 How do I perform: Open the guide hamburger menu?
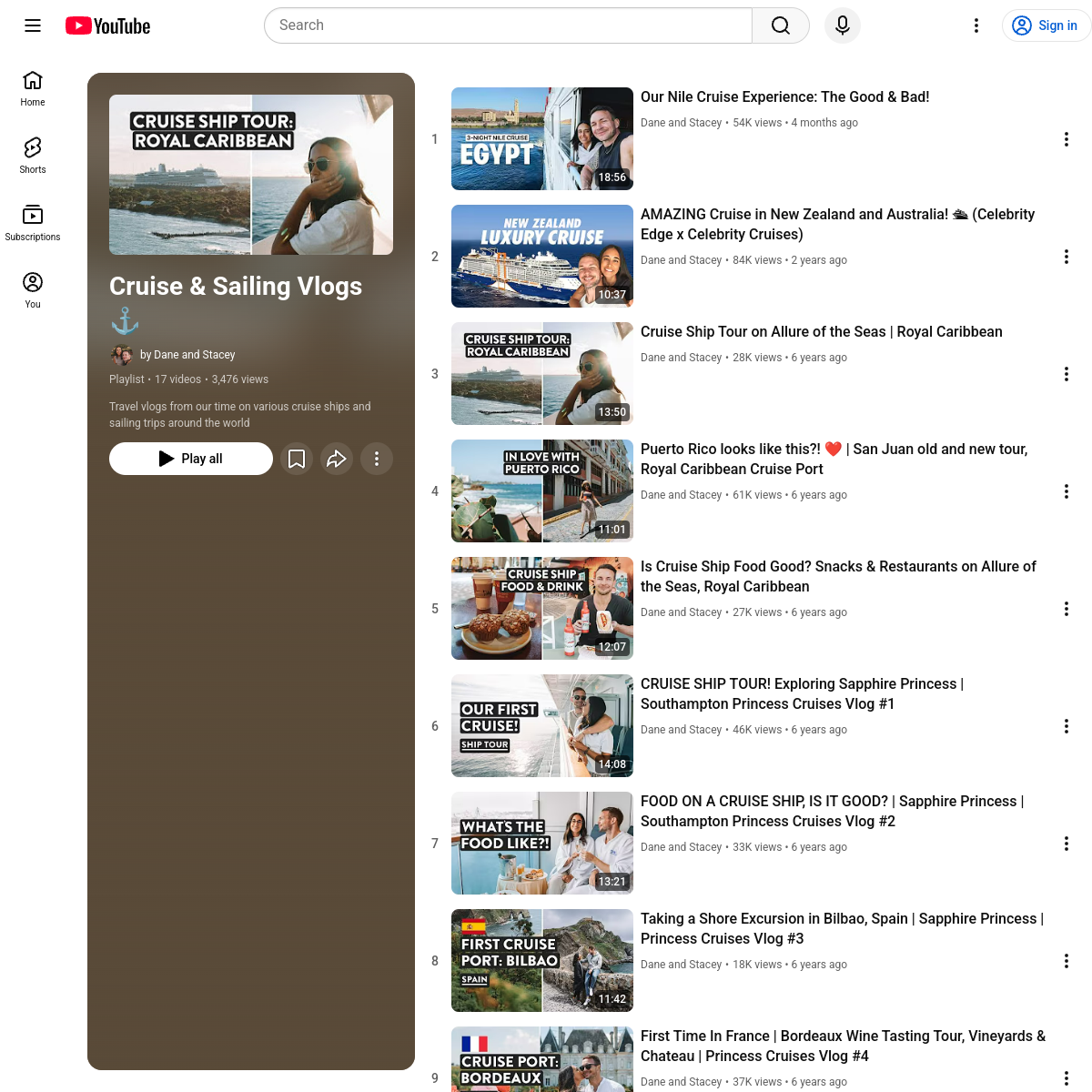(x=33, y=25)
